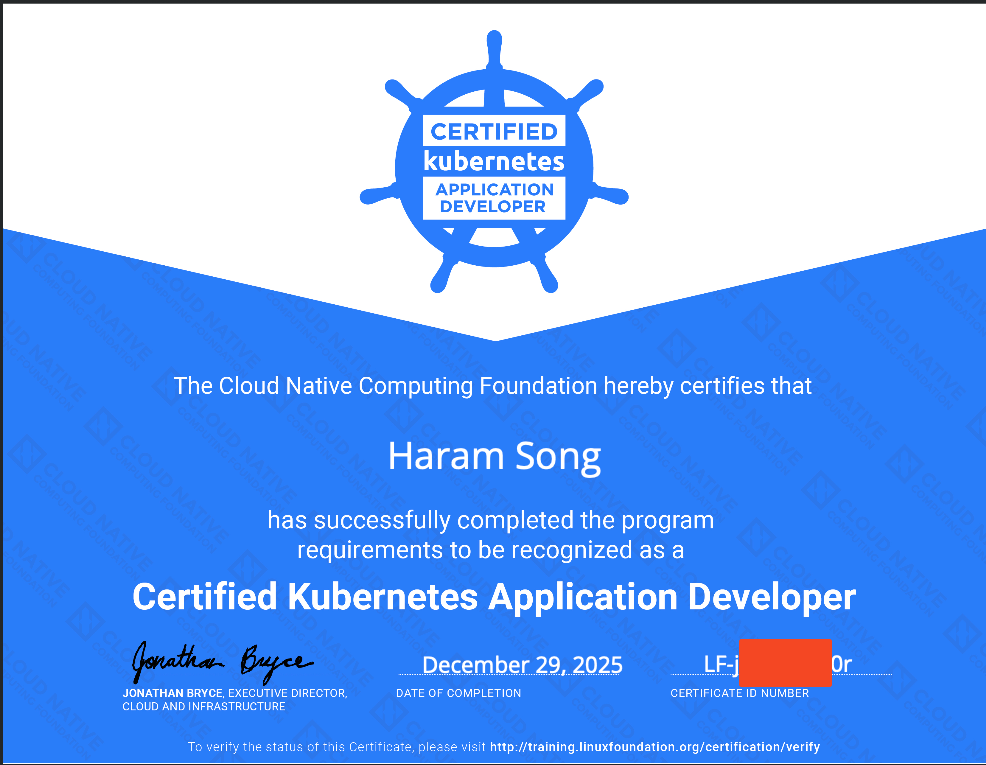
Task: Select the recipient name Haram Song
Action: click(494, 456)
